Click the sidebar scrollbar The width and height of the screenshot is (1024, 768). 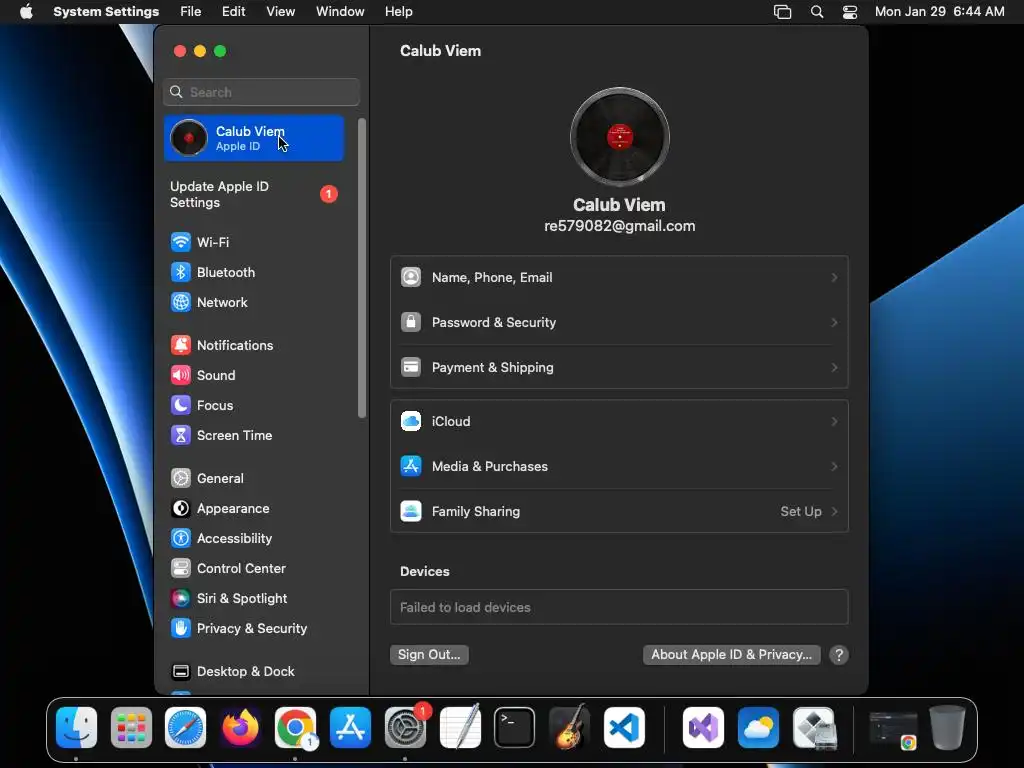pyautogui.click(x=362, y=268)
